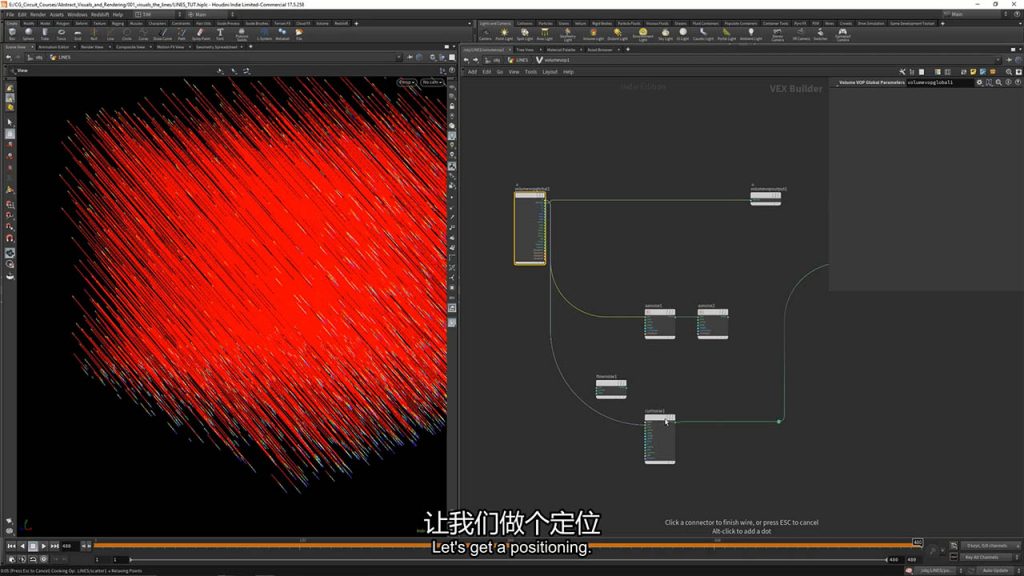Select the Box shelf tool
The image size is (1024, 576).
(12, 33)
